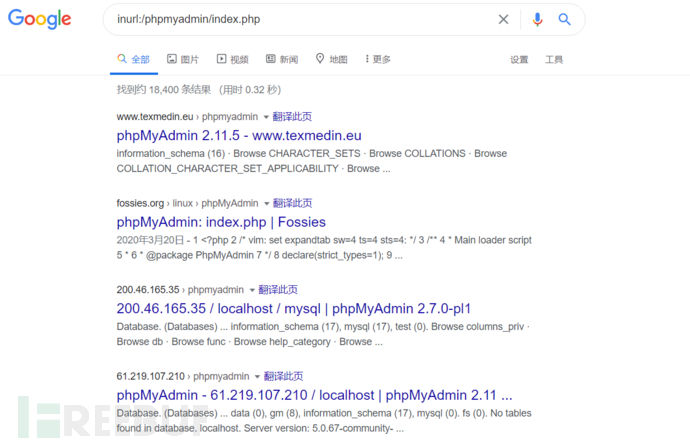The width and height of the screenshot is (690, 445).
Task: Clear the search box with the X icon
Action: pos(503,19)
